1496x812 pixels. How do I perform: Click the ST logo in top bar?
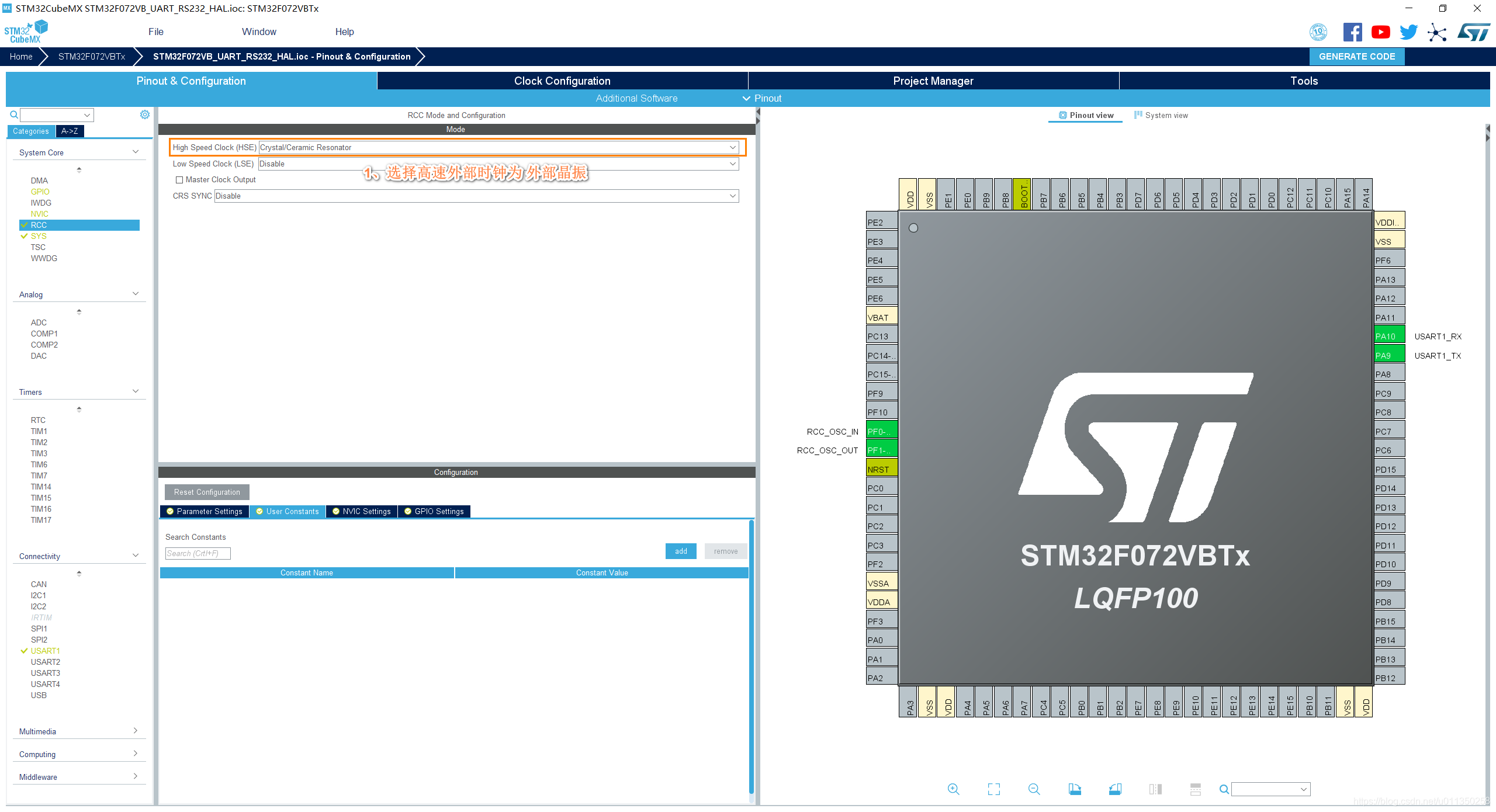pyautogui.click(x=1474, y=32)
